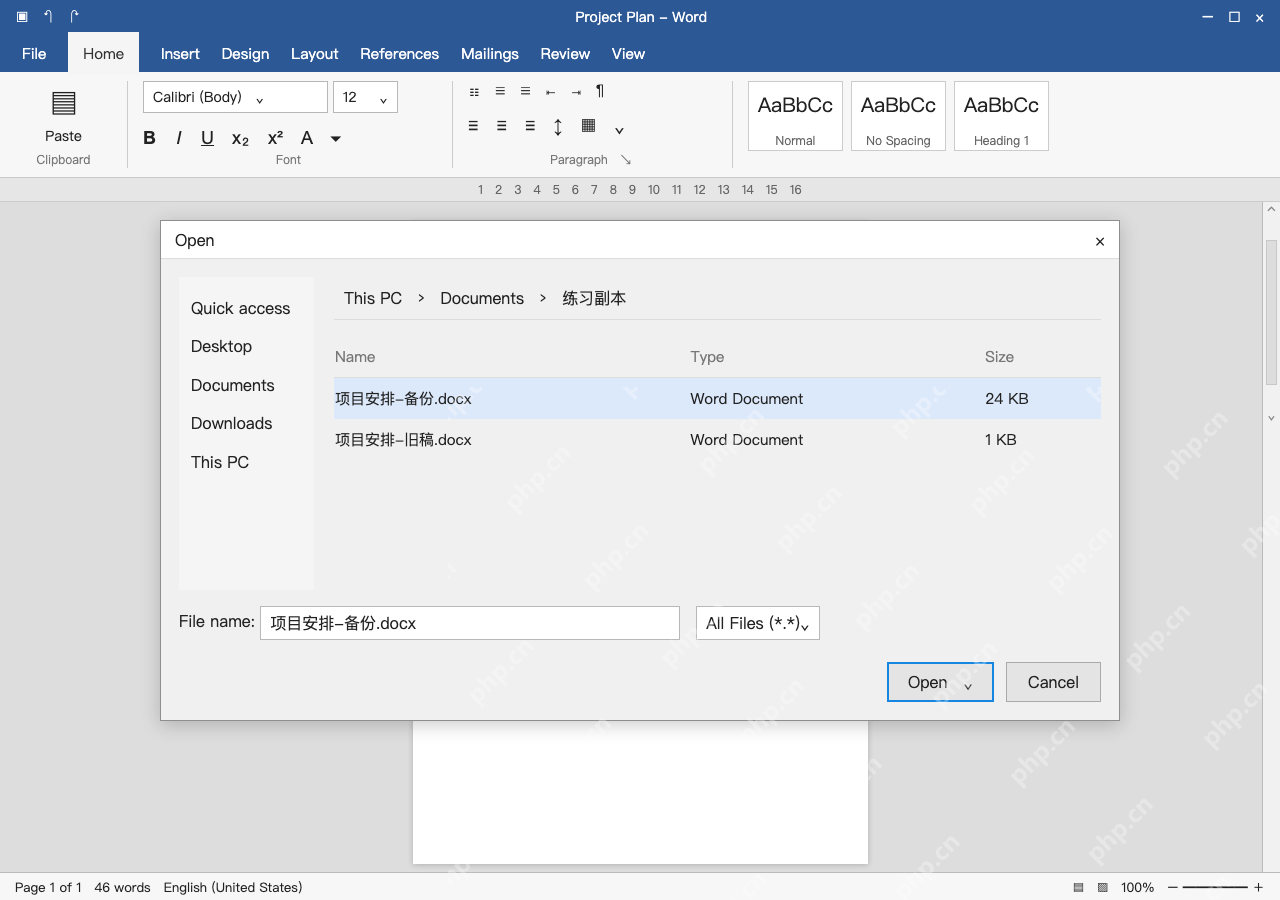1280x900 pixels.
Task: Click 练习副本 in the breadcrumb path
Action: coord(594,298)
